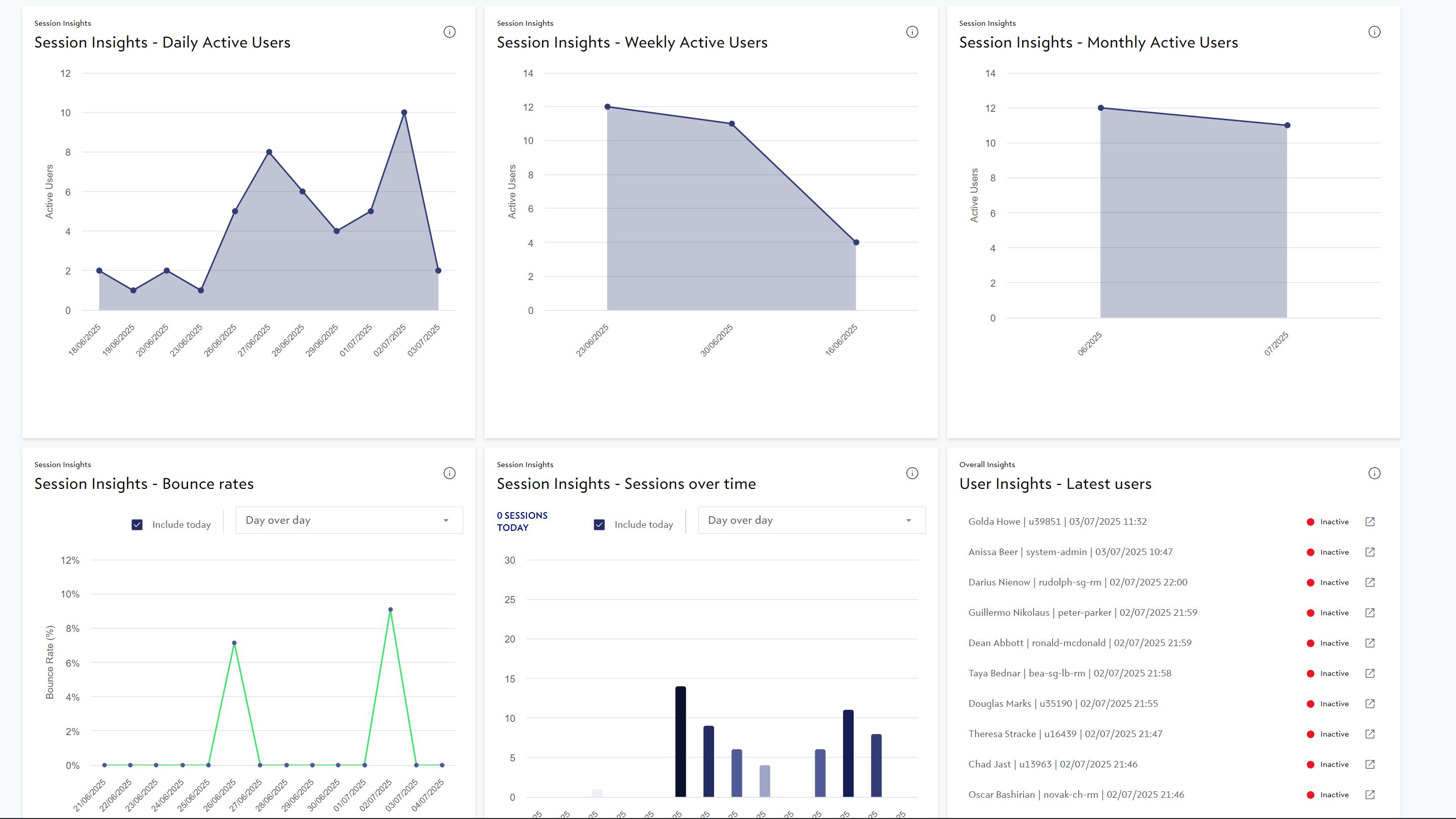Click 0 Sessions Today label
Image resolution: width=1456 pixels, height=819 pixels.
click(x=522, y=521)
